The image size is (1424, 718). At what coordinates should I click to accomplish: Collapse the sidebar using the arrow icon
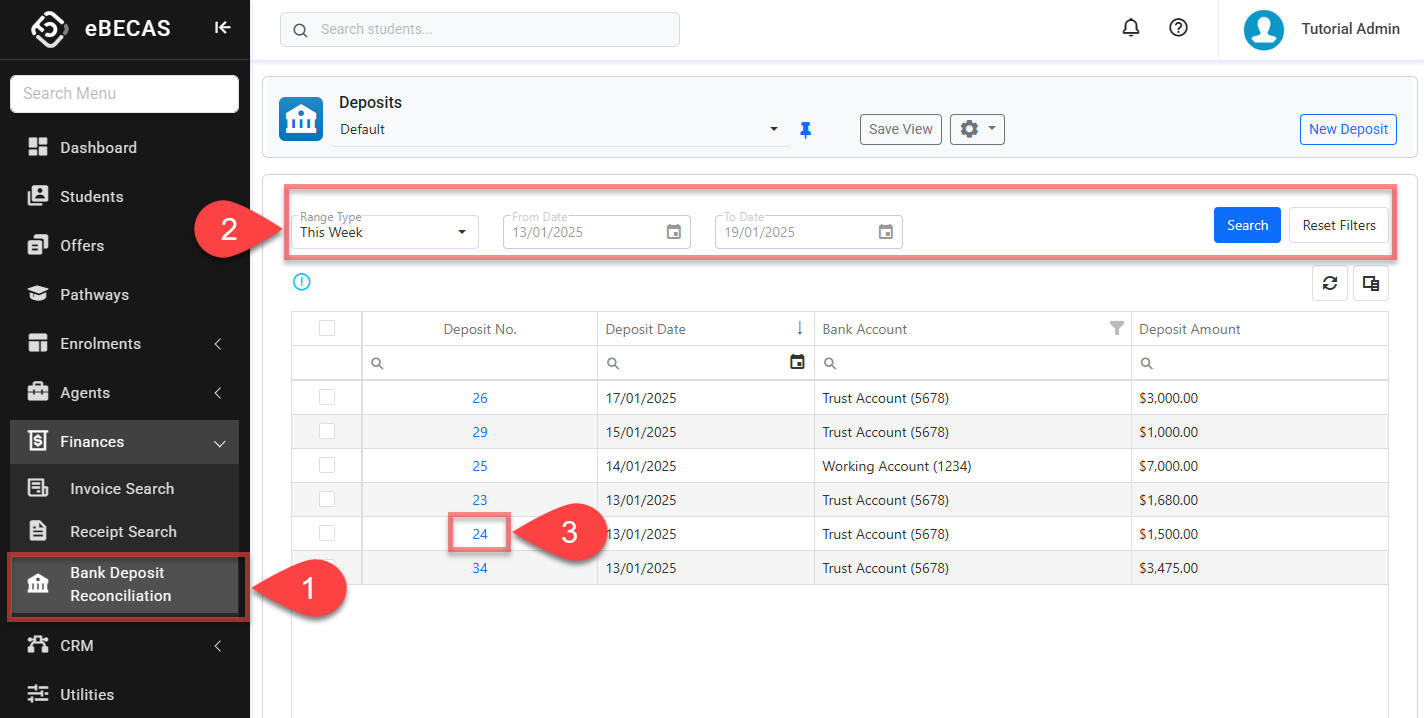[222, 28]
